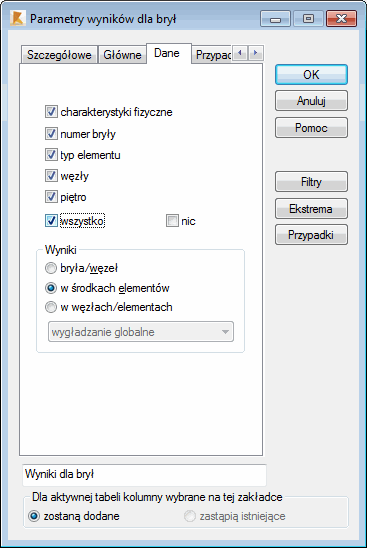This screenshot has width=367, height=548.
Task: Toggle the typ elementu checkbox
Action: [x=51, y=154]
